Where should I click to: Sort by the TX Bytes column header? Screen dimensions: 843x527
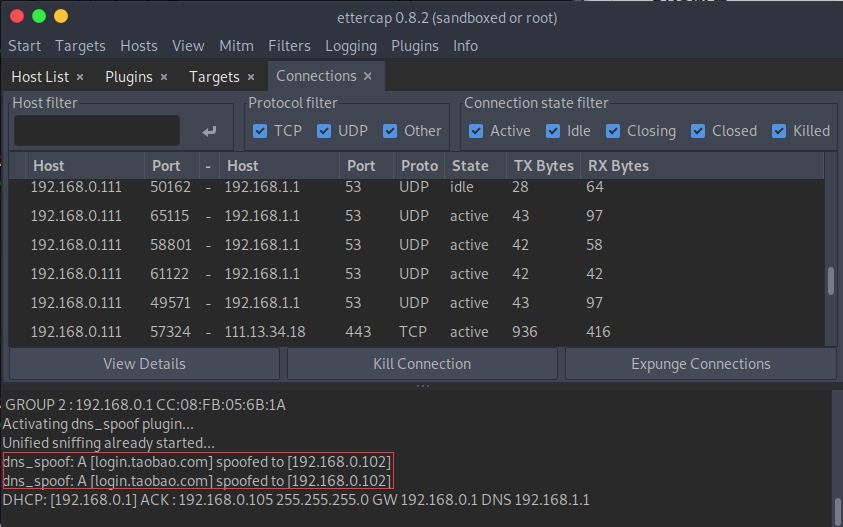544,166
